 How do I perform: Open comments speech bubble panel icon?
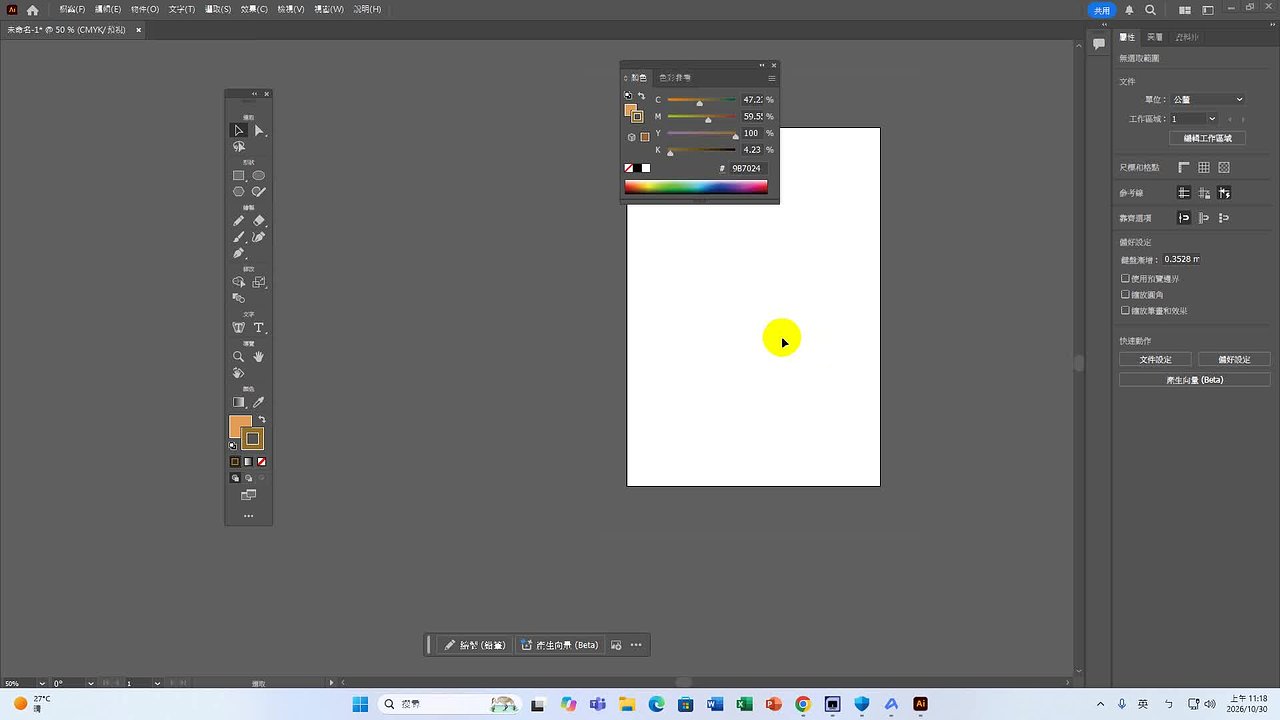[1099, 44]
